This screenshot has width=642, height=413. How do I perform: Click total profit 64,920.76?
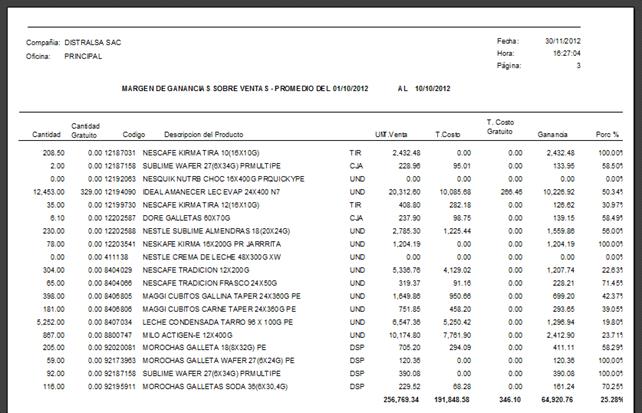(x=557, y=400)
